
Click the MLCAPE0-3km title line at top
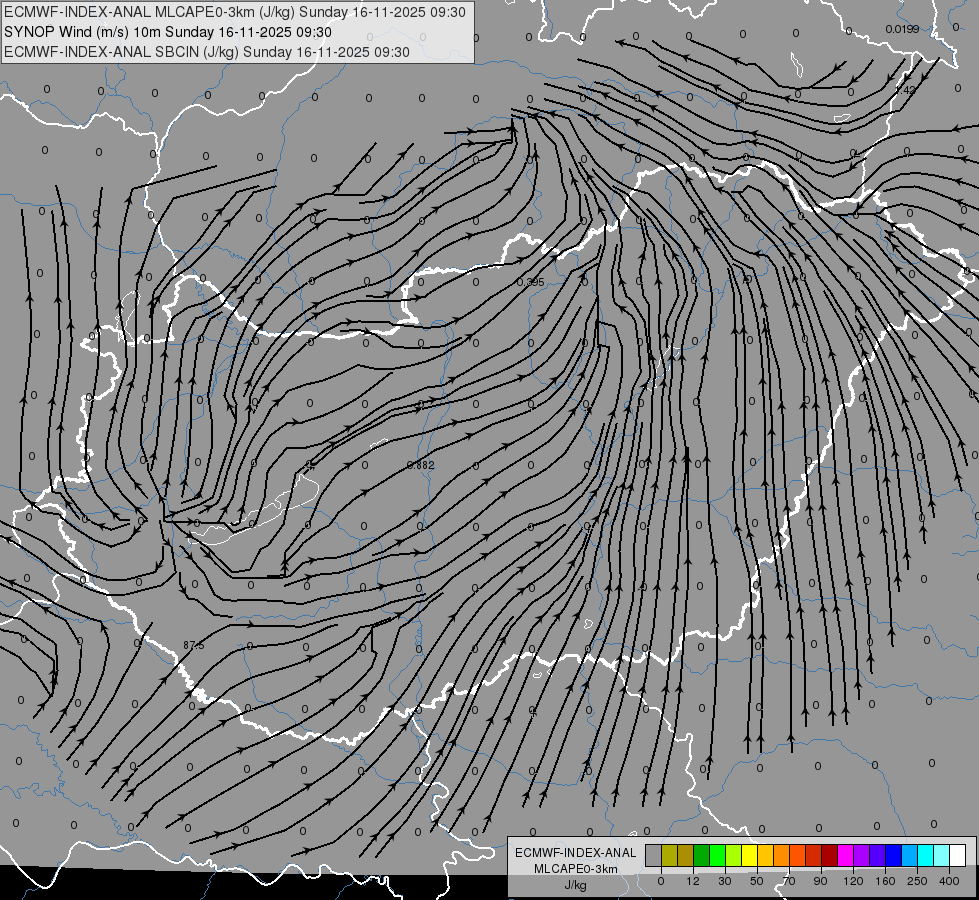(235, 12)
